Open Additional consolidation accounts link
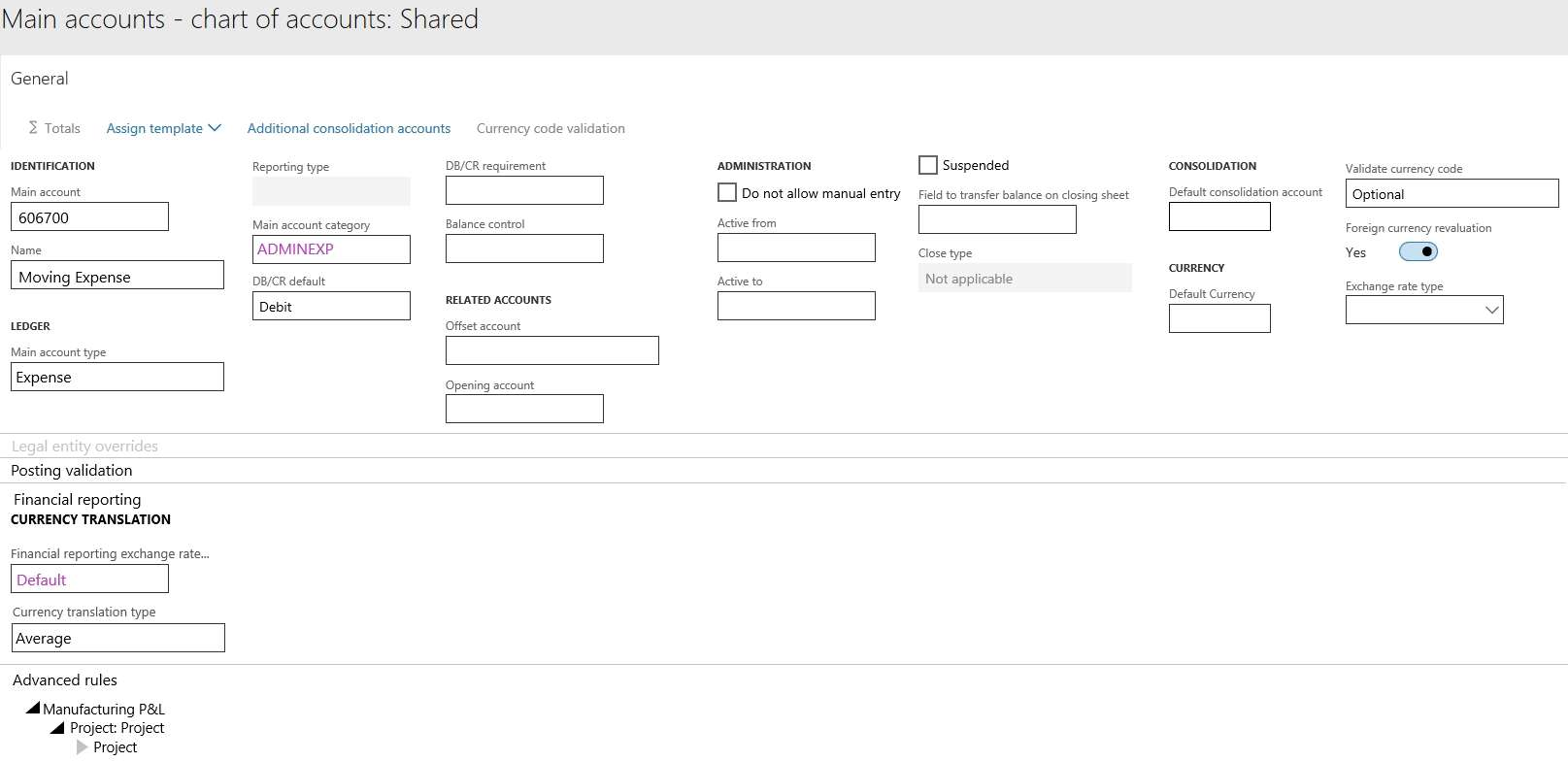The height and width of the screenshot is (762, 1568). [x=349, y=128]
